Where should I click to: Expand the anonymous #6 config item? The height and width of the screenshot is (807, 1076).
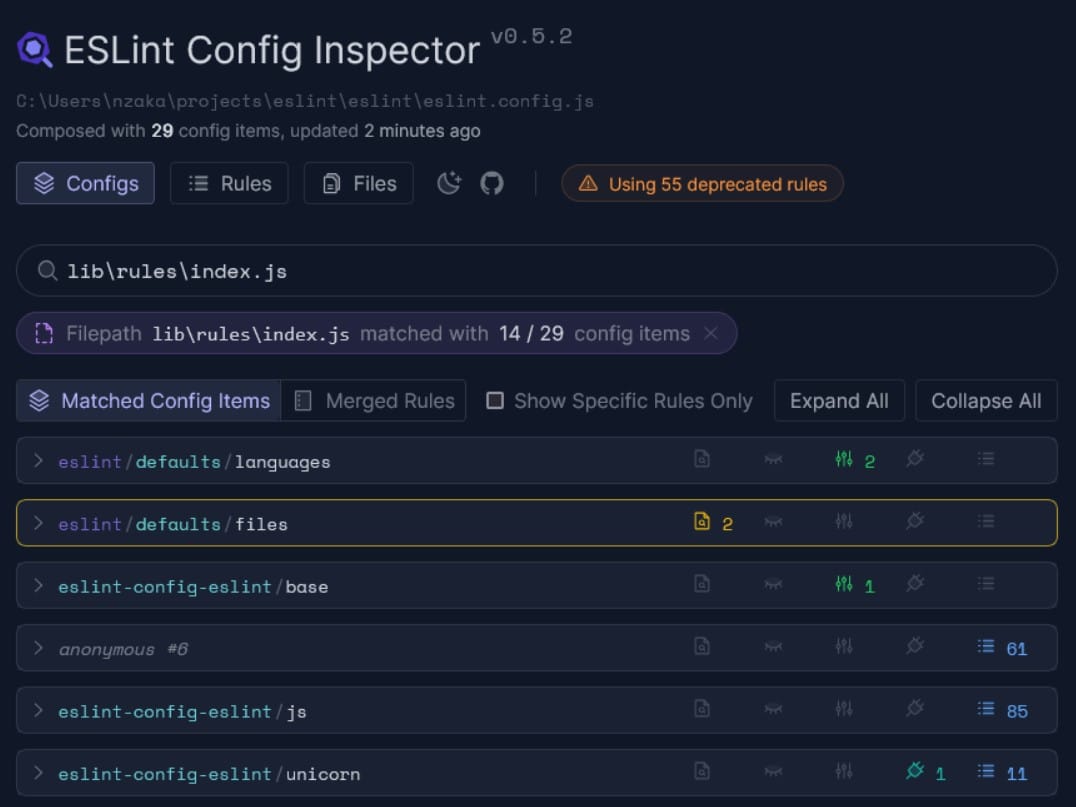coord(537,648)
